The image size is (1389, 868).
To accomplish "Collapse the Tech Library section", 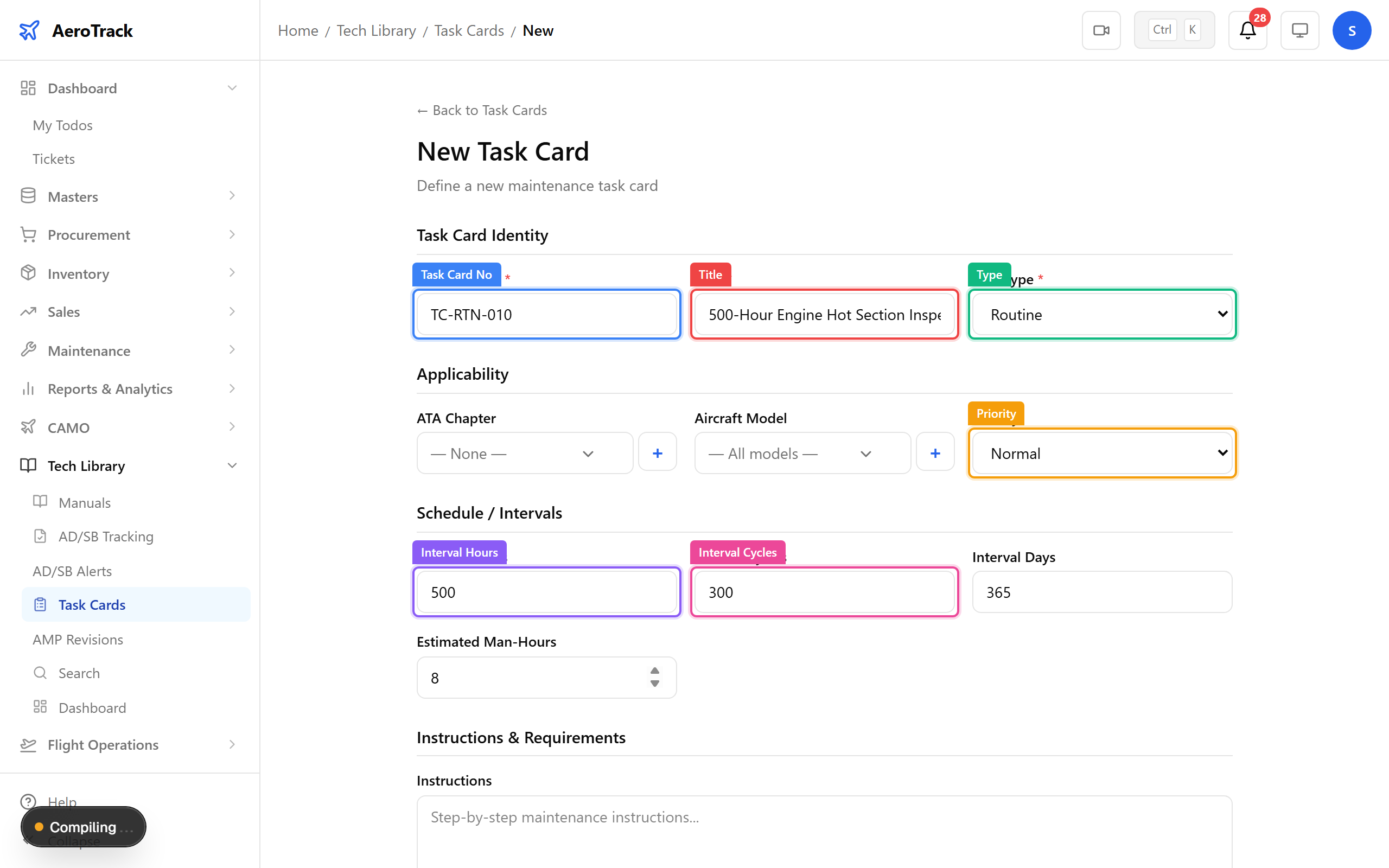I will (x=232, y=465).
